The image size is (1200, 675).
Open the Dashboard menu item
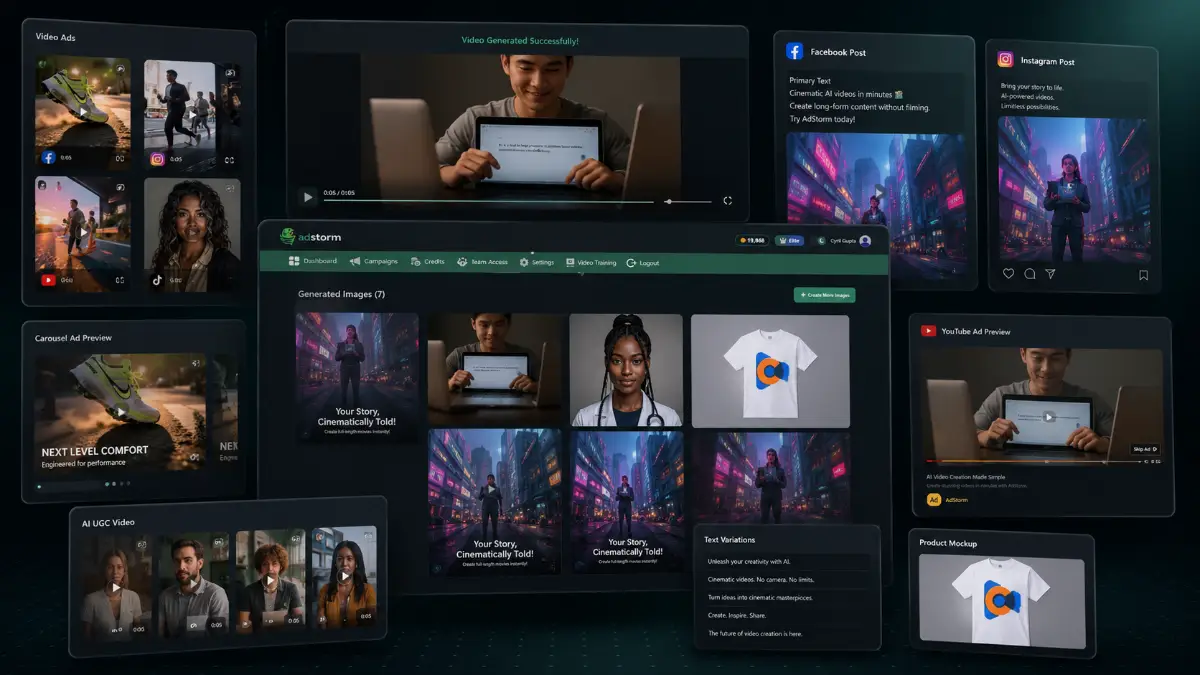click(x=313, y=261)
